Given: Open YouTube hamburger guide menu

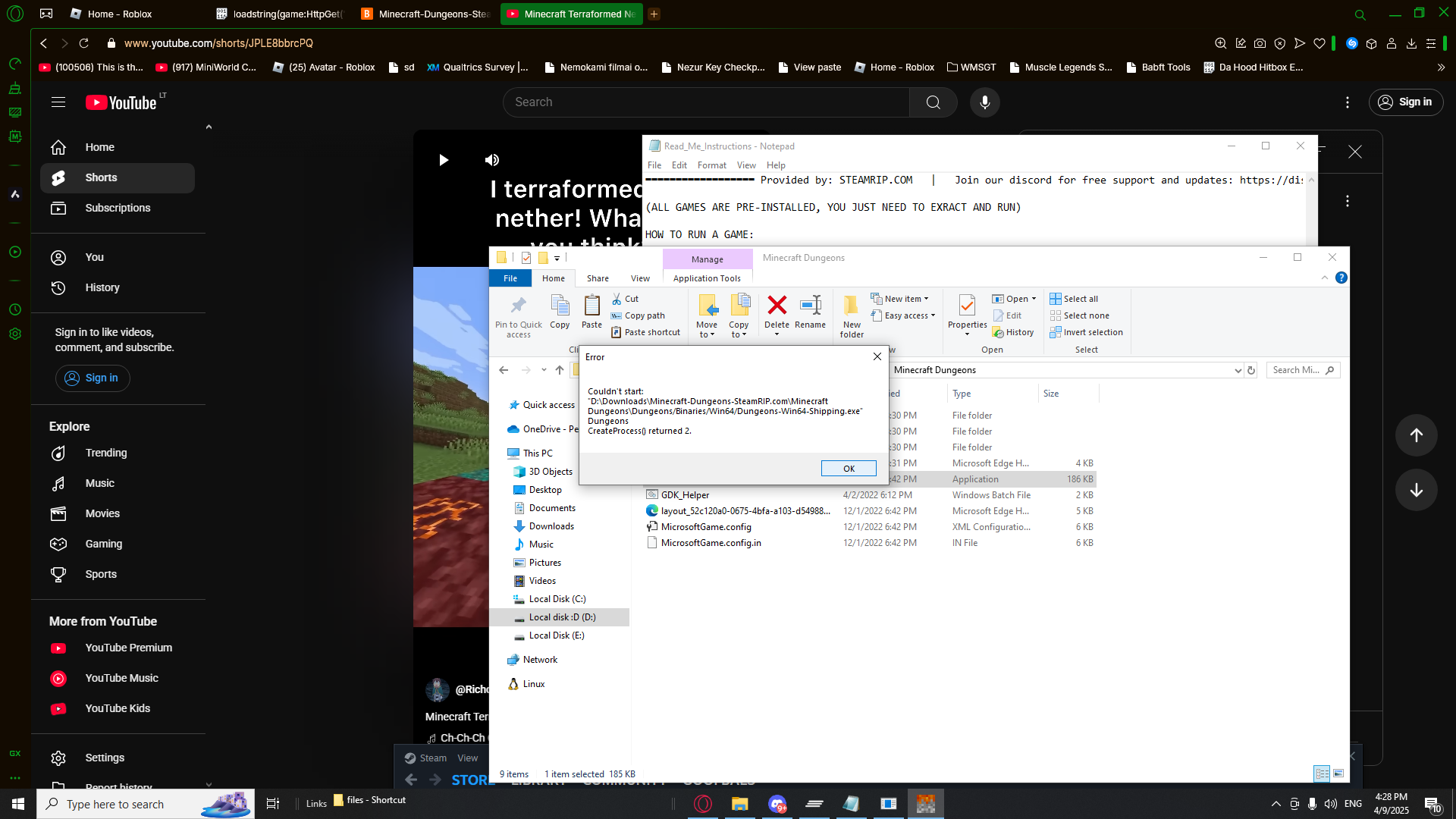Looking at the screenshot, I should (x=58, y=102).
